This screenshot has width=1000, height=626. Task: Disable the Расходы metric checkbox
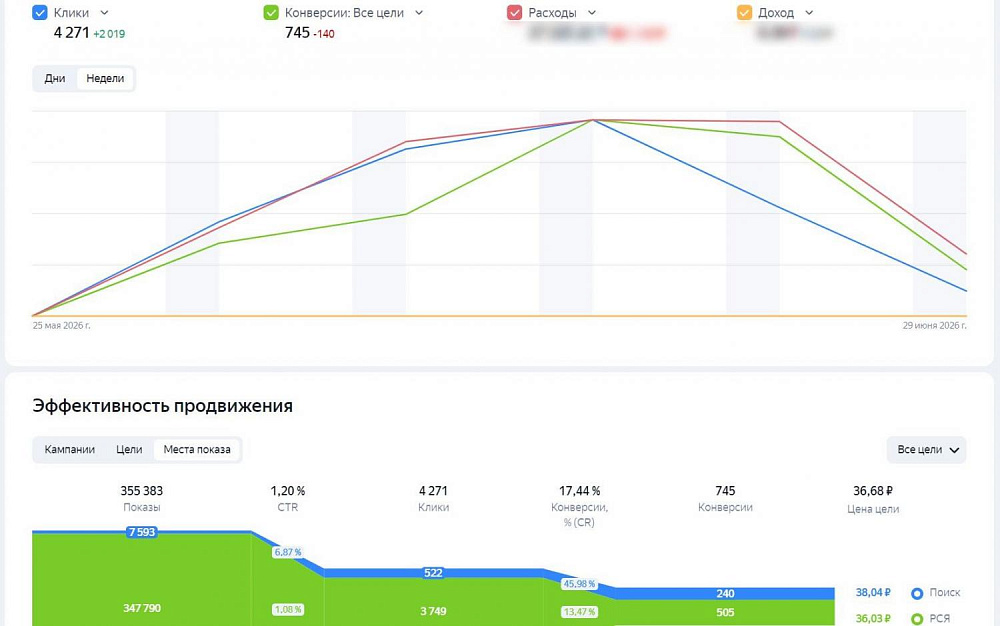(x=514, y=13)
